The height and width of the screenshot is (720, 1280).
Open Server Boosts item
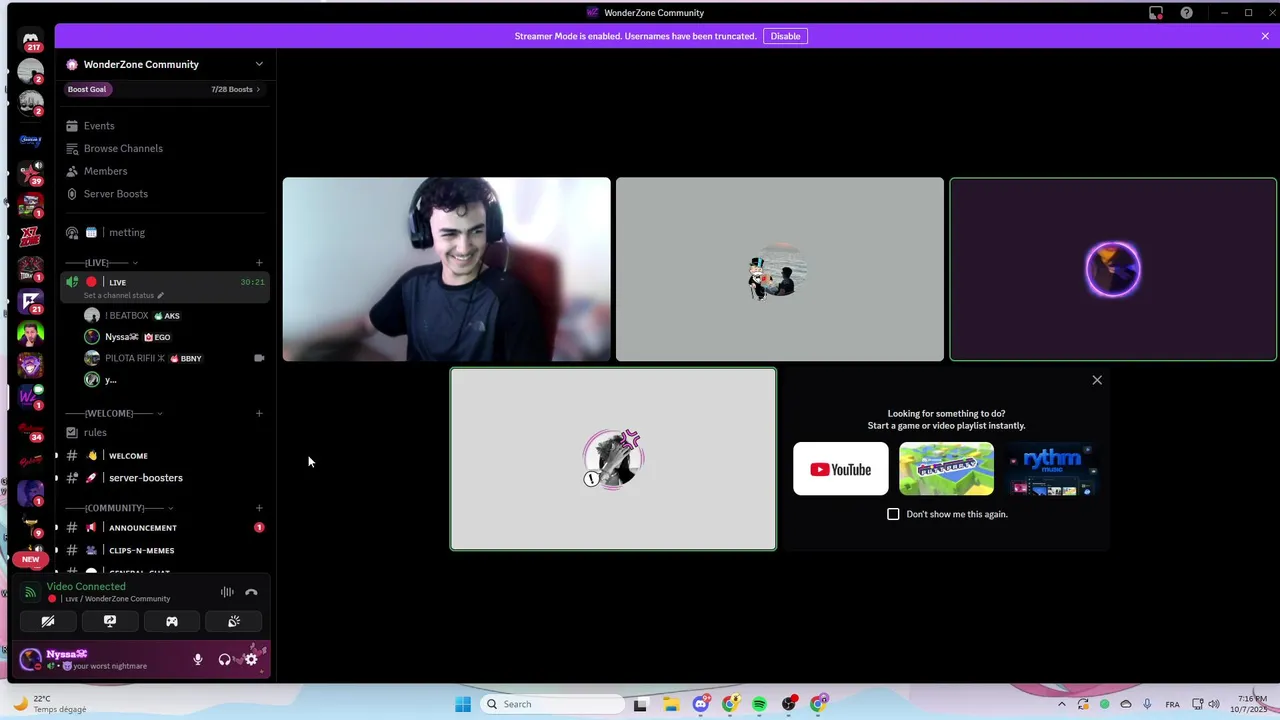coord(165,194)
